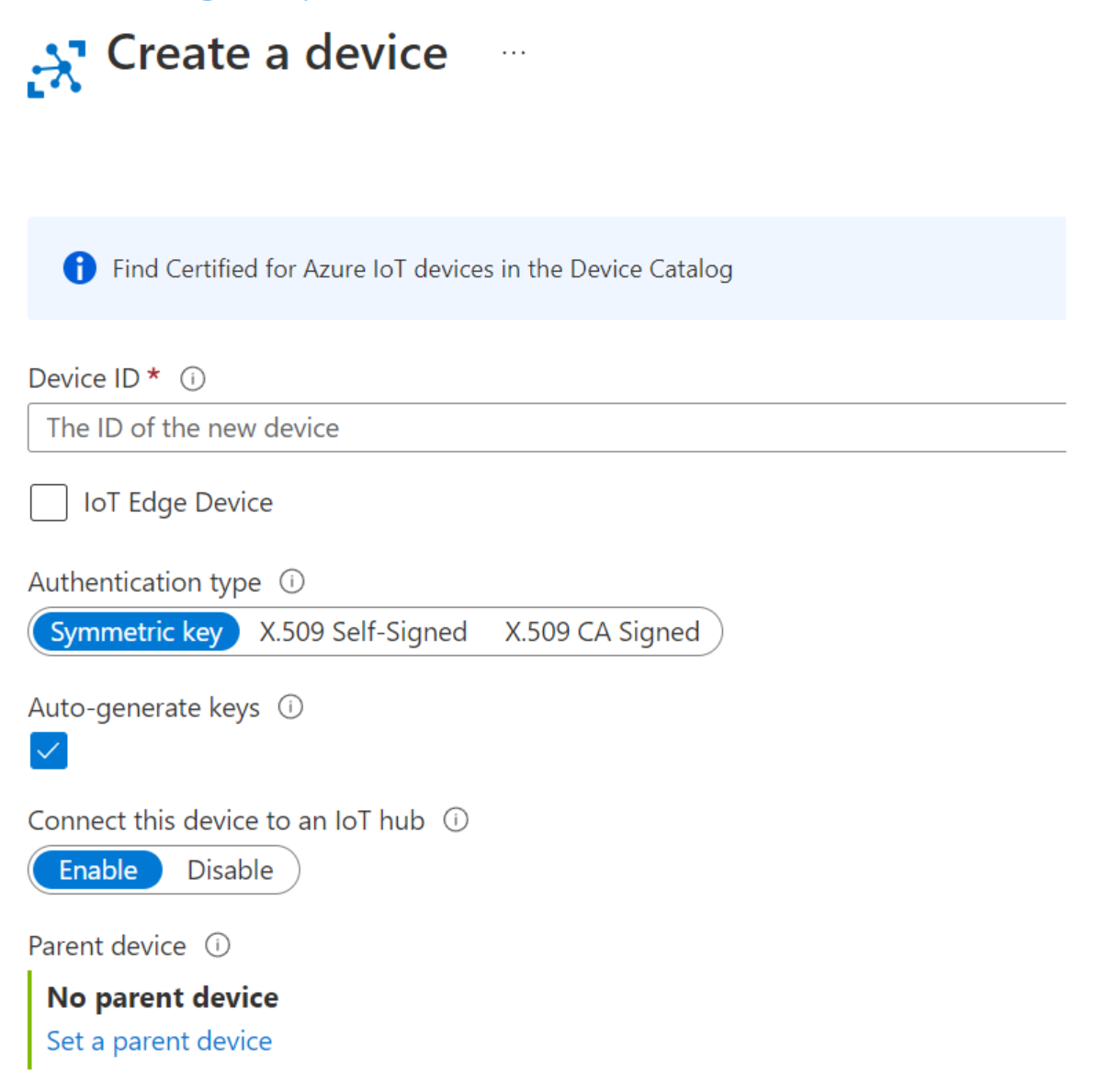Show info tooltip for Authentication type
Screen dimensions: 1097x1092
coord(292,581)
